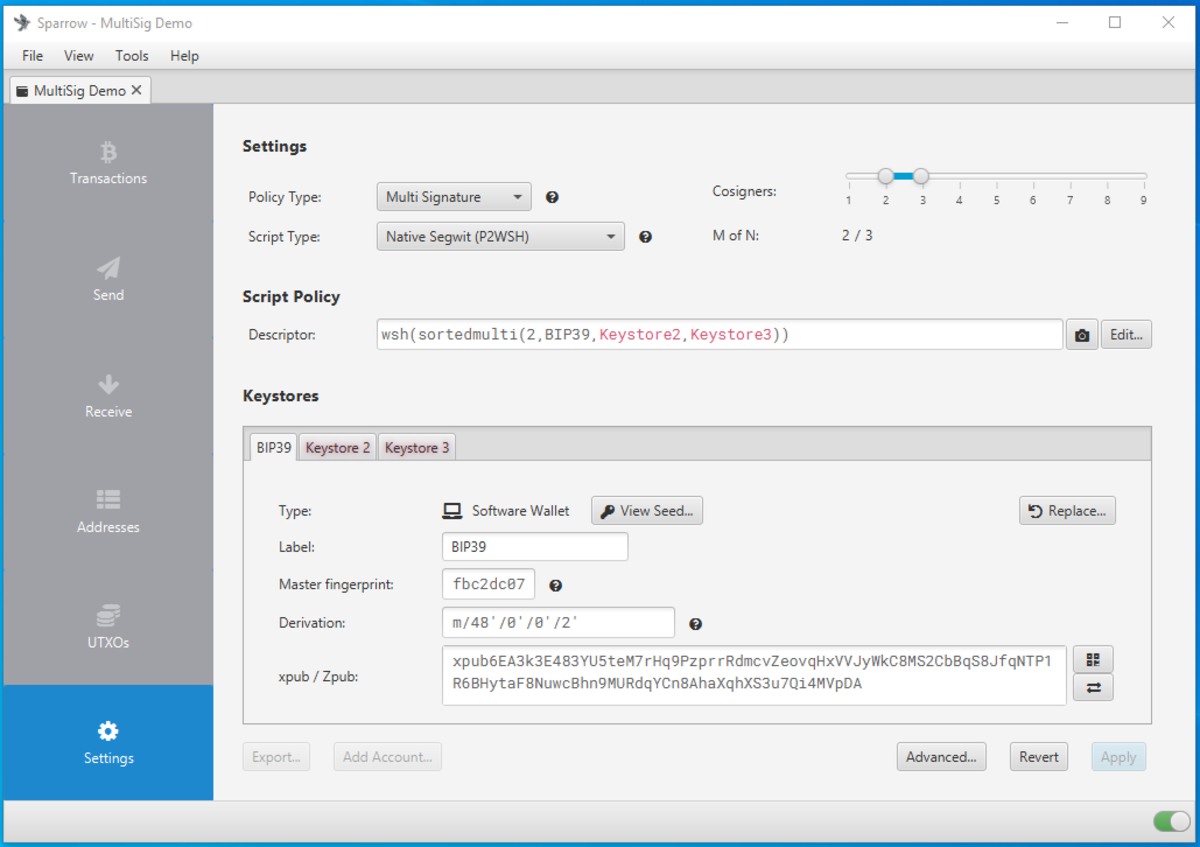The image size is (1200, 847).
Task: Open the Send sidebar section
Action: pos(108,279)
